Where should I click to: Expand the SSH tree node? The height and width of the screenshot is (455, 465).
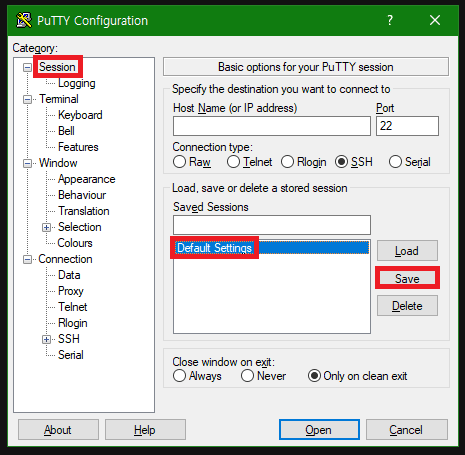46,339
